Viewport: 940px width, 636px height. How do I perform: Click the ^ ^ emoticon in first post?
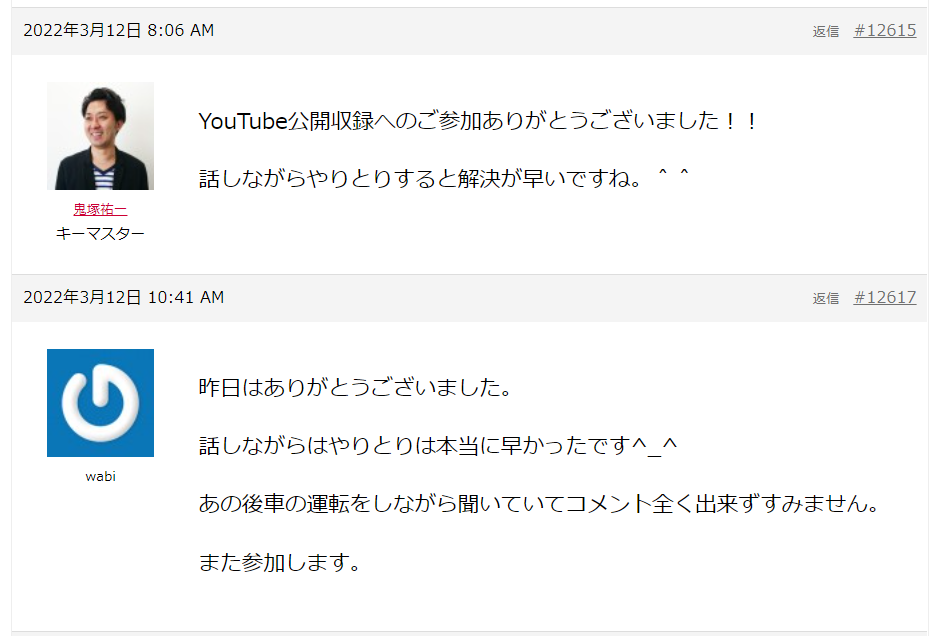[x=674, y=175]
